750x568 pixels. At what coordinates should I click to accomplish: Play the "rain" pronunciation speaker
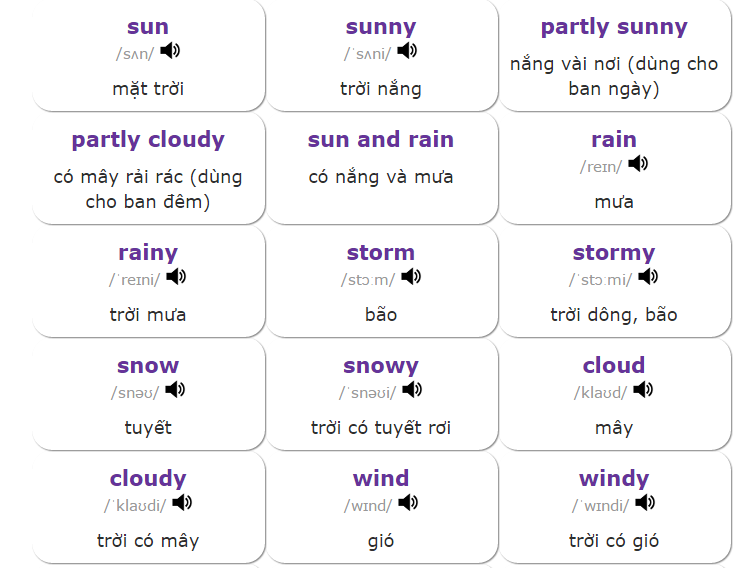point(638,164)
